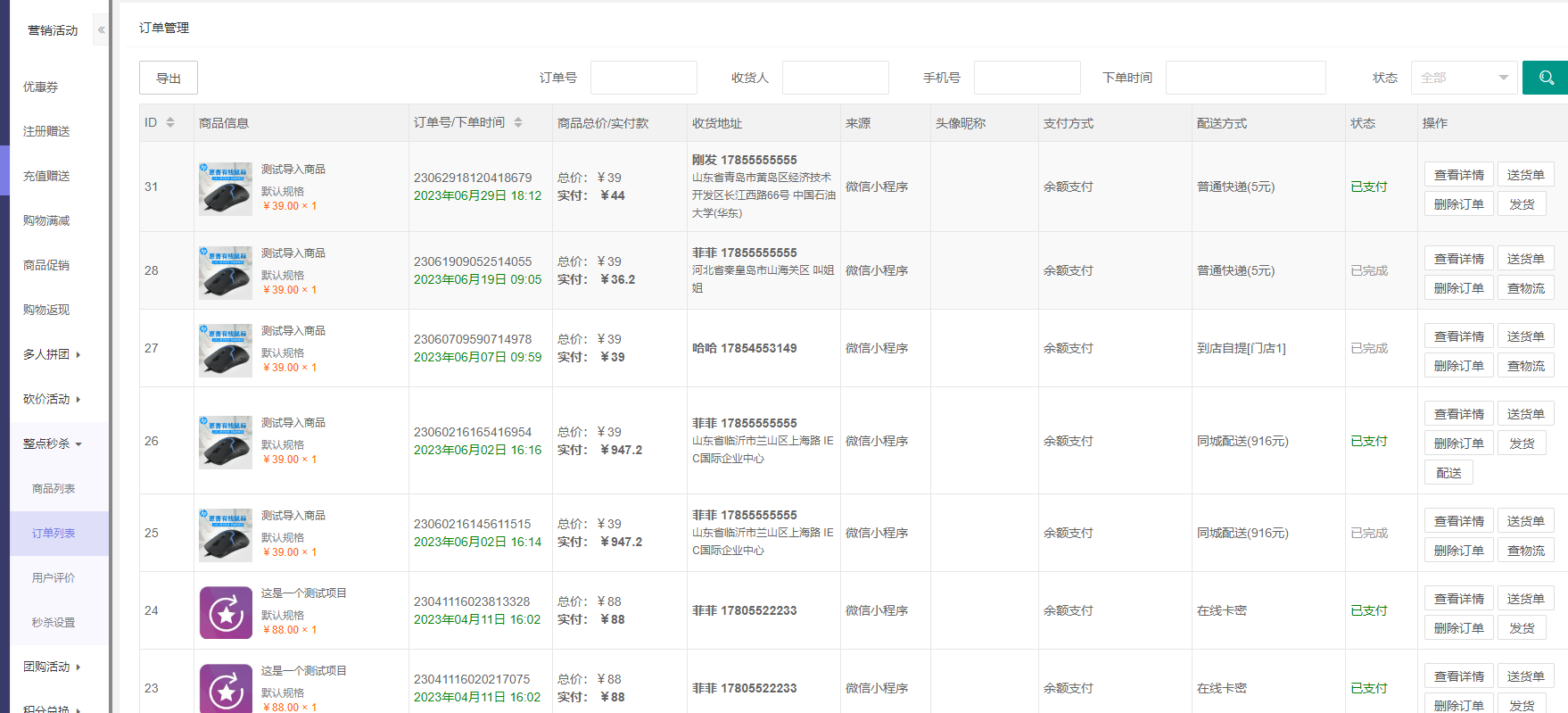Expand the 团购活动 sidebar menu
This screenshot has height=713, width=1568.
tap(52, 667)
